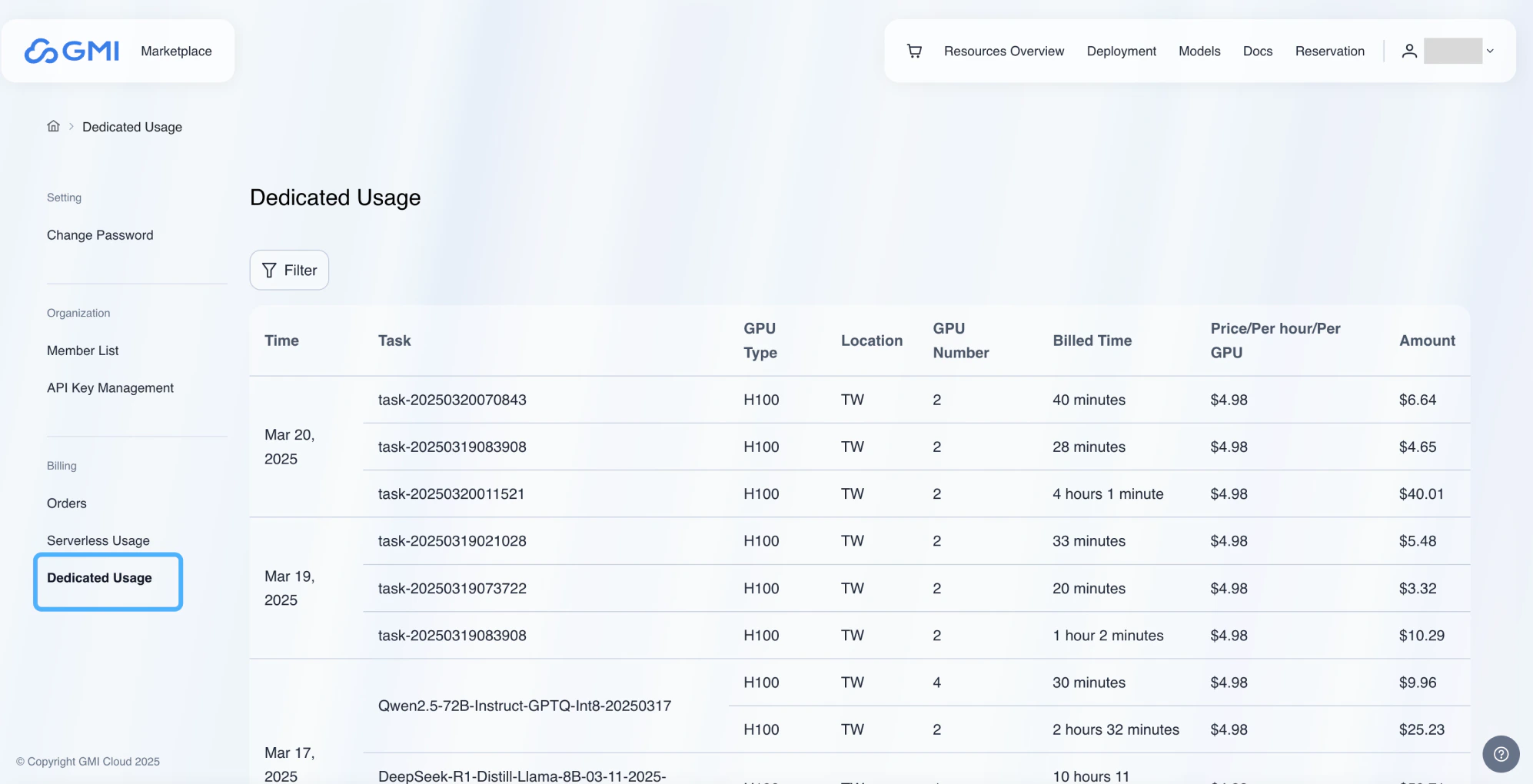Click the $10.29 amount
The width and height of the screenshot is (1533, 784).
(1421, 636)
